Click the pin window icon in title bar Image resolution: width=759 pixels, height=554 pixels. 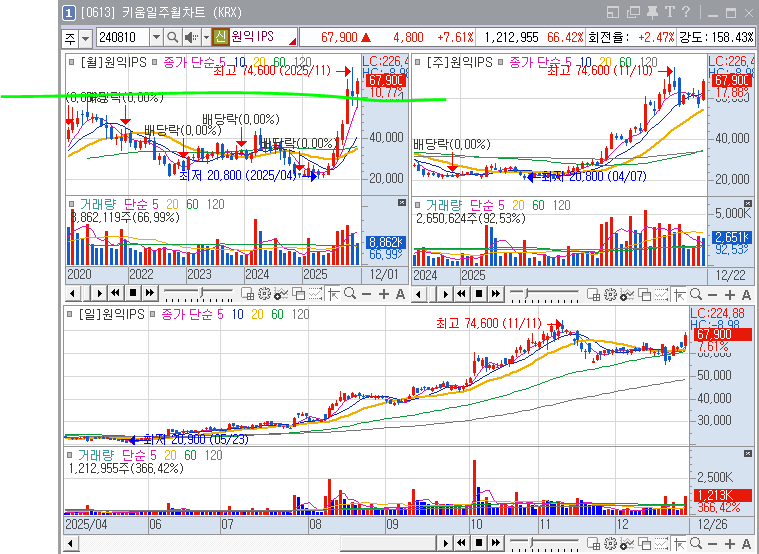pos(652,12)
